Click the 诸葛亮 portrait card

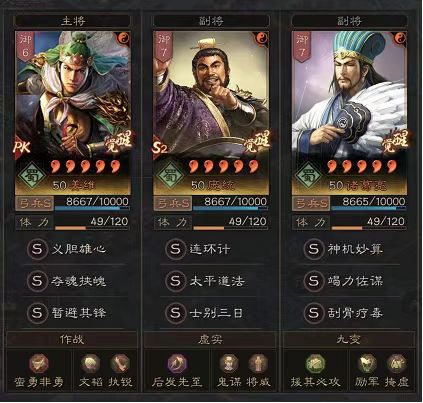[349, 113]
